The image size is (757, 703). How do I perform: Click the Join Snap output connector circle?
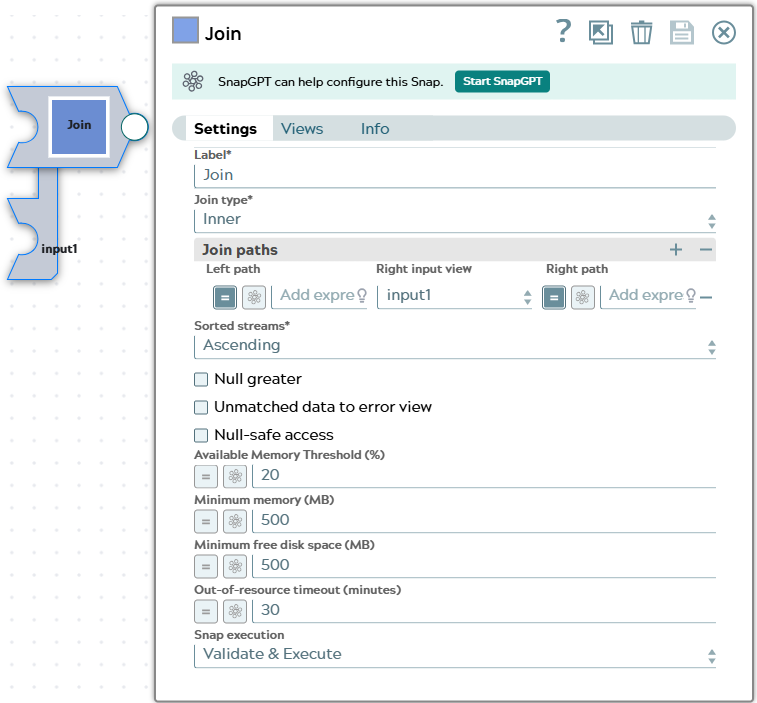click(134, 127)
